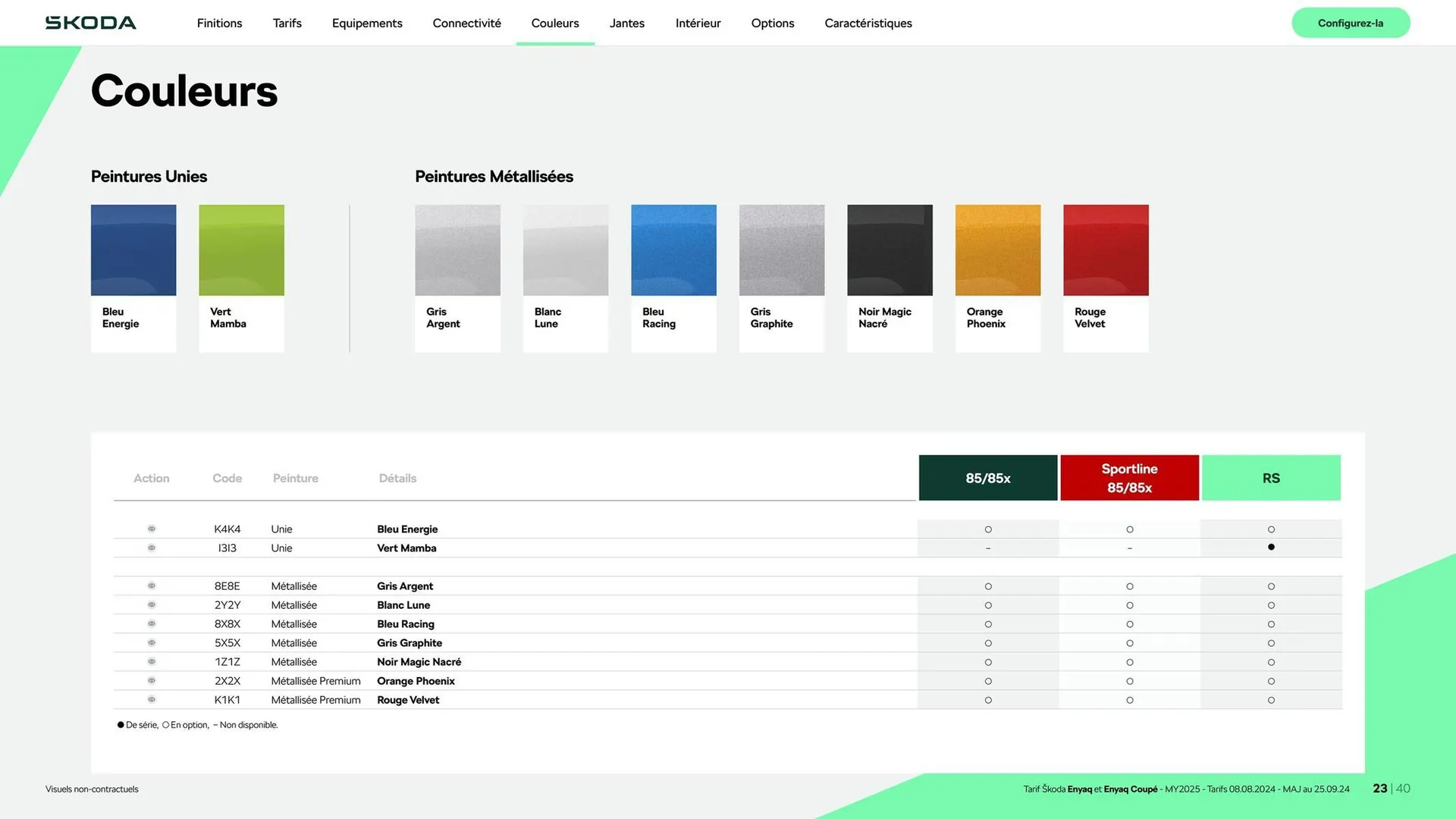Click the eye icon for Blanc Lune row
Image resolution: width=1456 pixels, height=819 pixels.
pyautogui.click(x=152, y=604)
